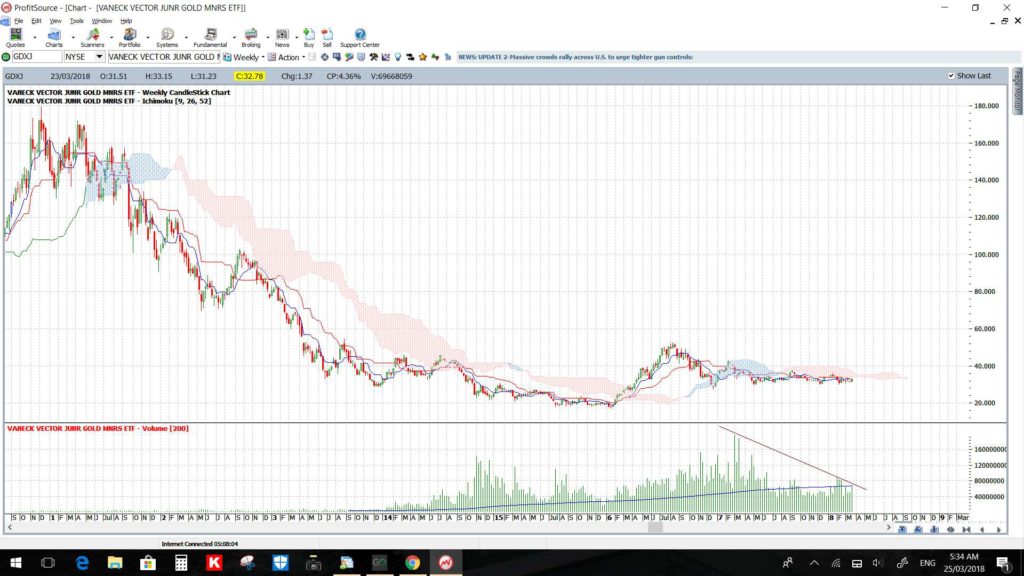Viewport: 1024px width, 576px height.
Task: Click the Internet Connected status text
Action: tap(200, 543)
